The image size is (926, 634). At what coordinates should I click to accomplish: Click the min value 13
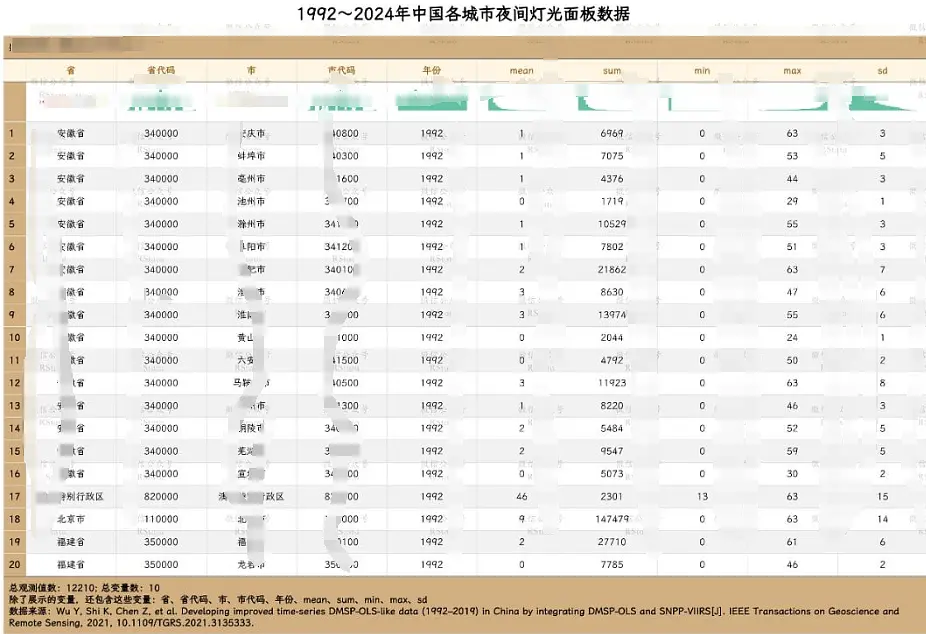coord(702,496)
